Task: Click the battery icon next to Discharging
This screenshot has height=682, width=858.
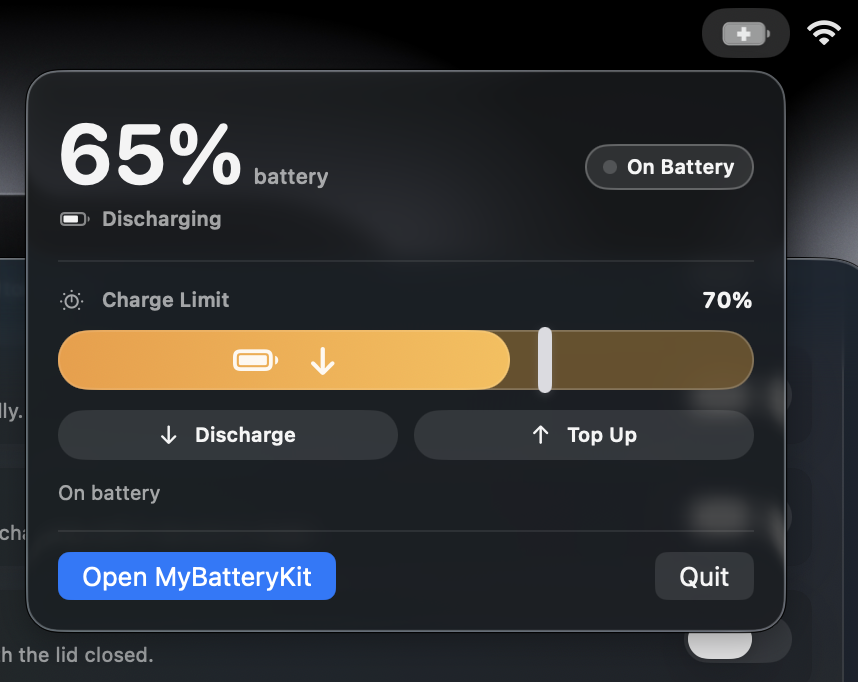Action: 74,218
